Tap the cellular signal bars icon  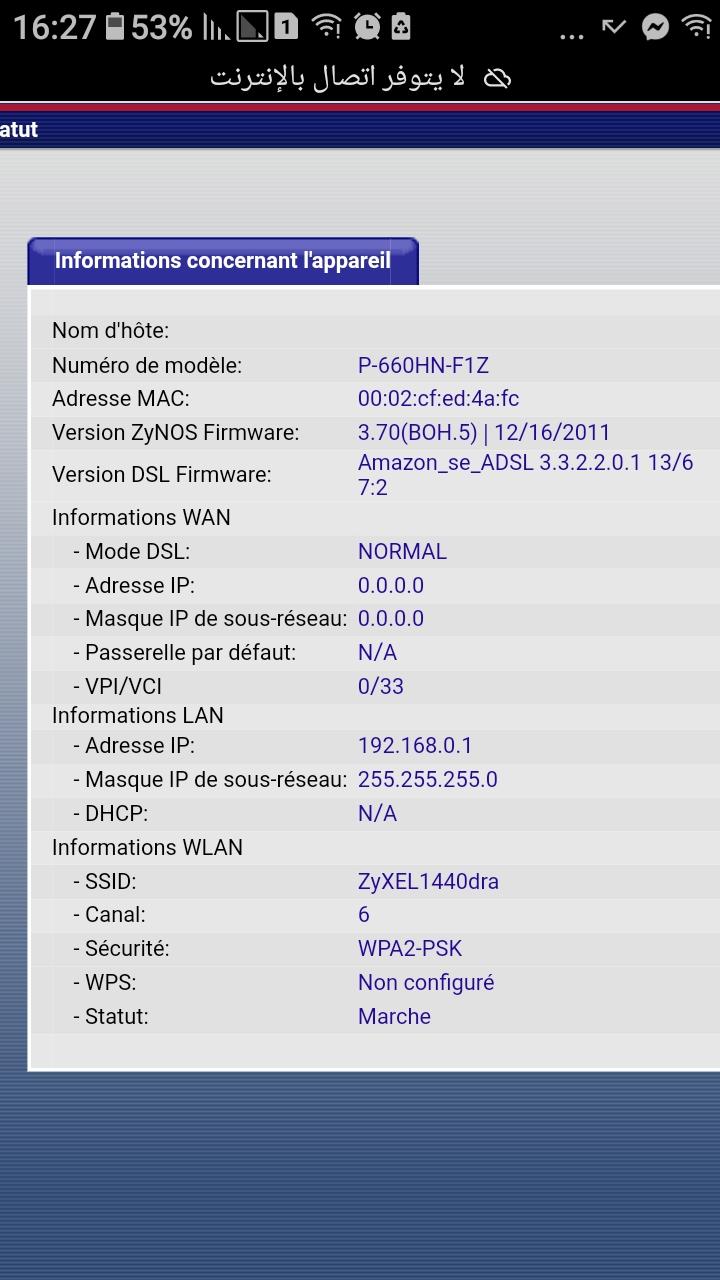(x=216, y=27)
